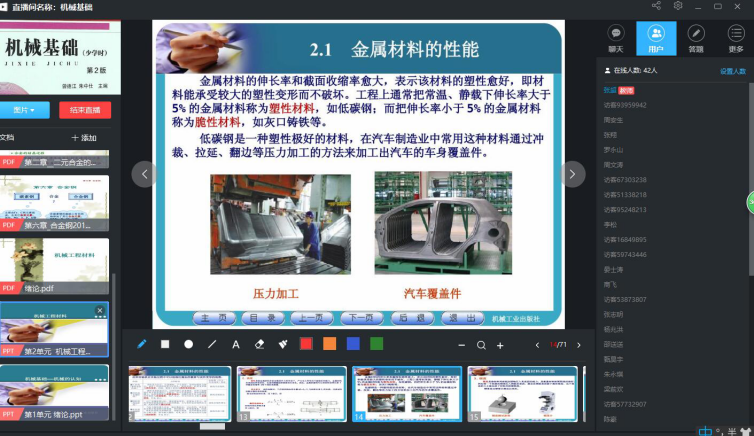
Task: Open the 图片 dropdown button
Action: coord(26,110)
